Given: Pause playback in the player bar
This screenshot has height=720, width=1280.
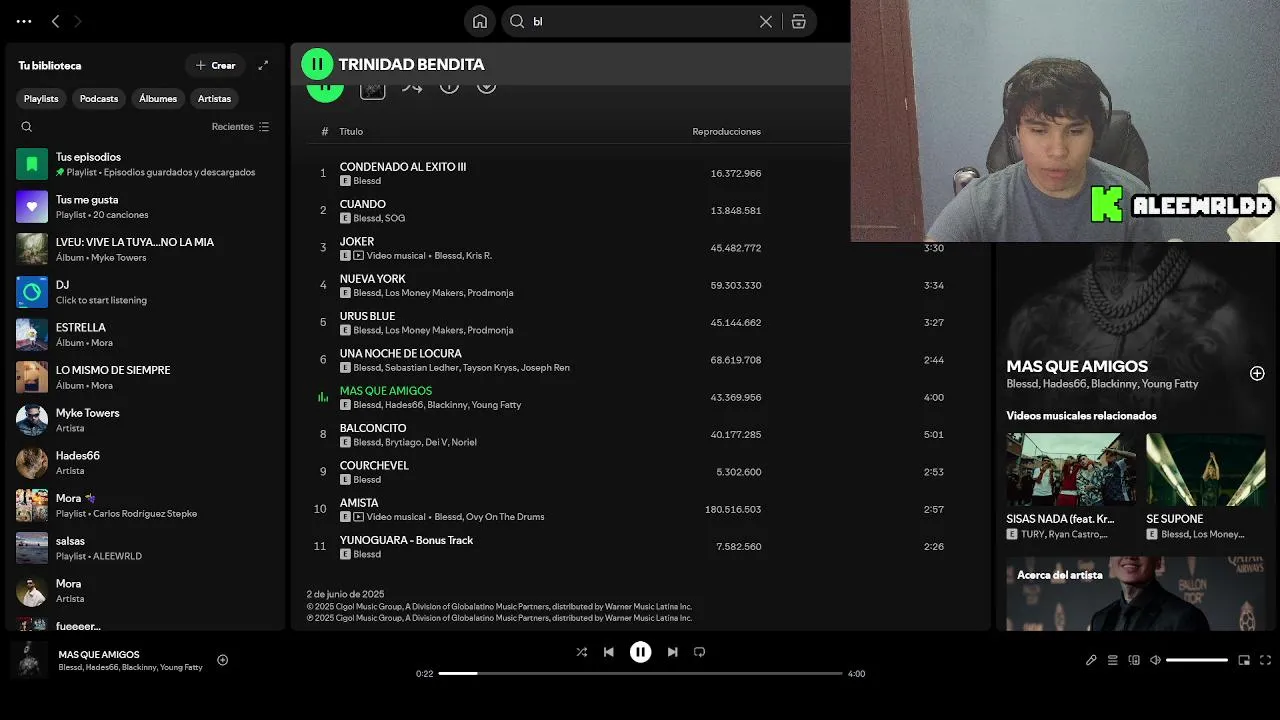Looking at the screenshot, I should (x=640, y=652).
